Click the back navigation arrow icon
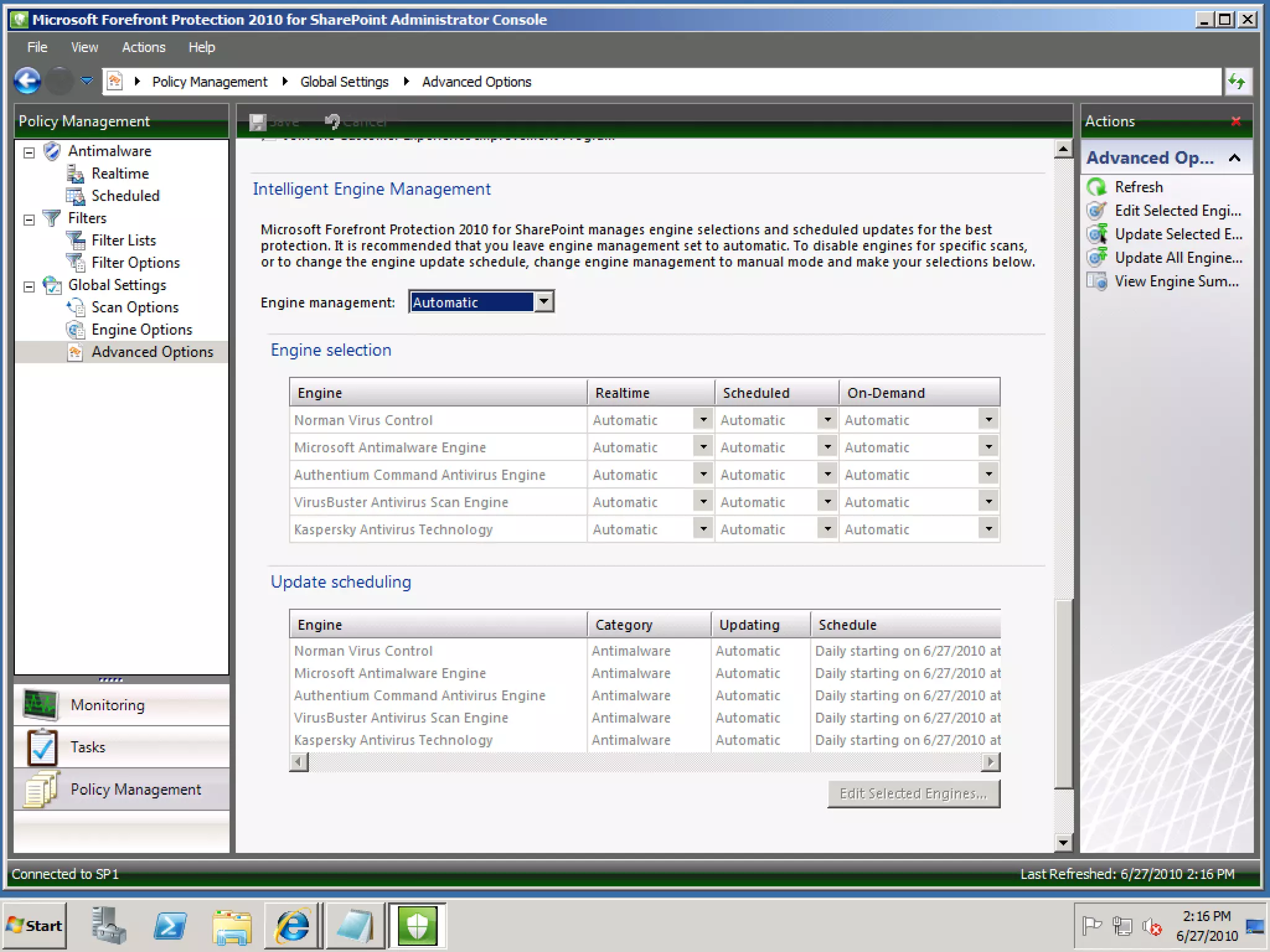This screenshot has width=1270, height=952. (27, 81)
